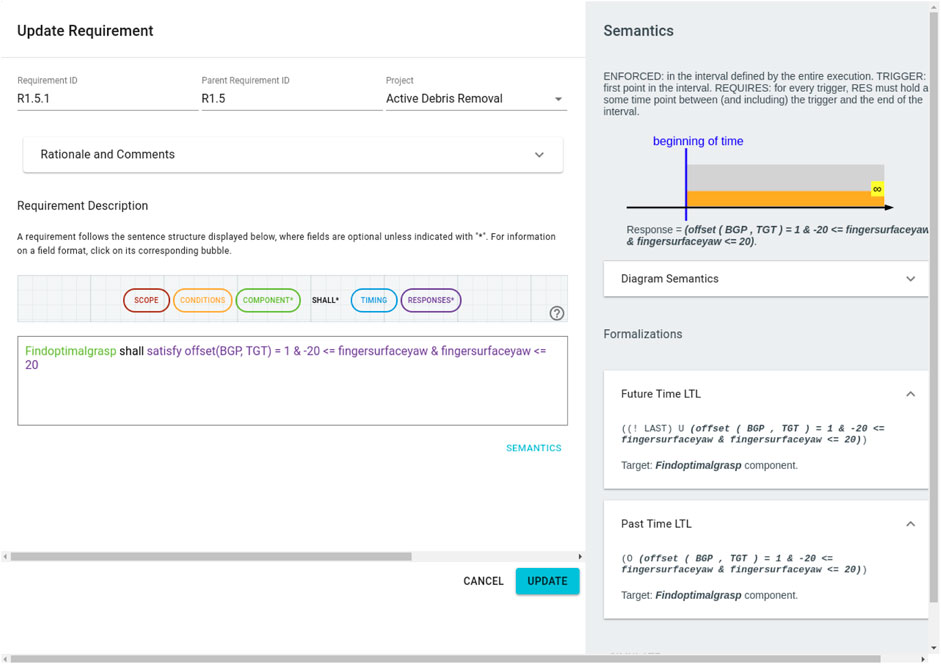Click the SHALL* label in sentence structure
This screenshot has height=664, width=941.
325,300
